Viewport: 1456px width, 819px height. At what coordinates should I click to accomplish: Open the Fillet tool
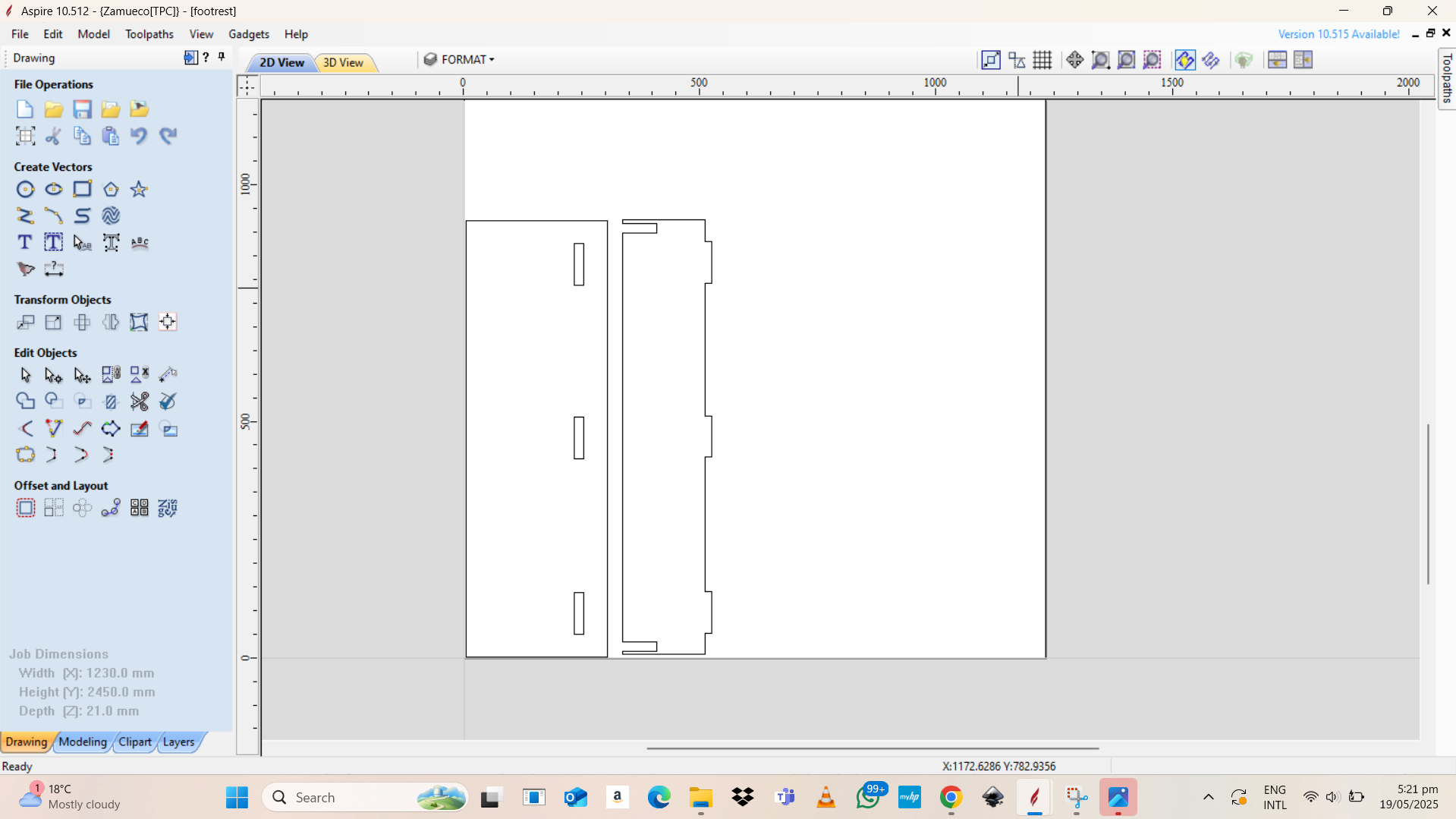[x=25, y=428]
